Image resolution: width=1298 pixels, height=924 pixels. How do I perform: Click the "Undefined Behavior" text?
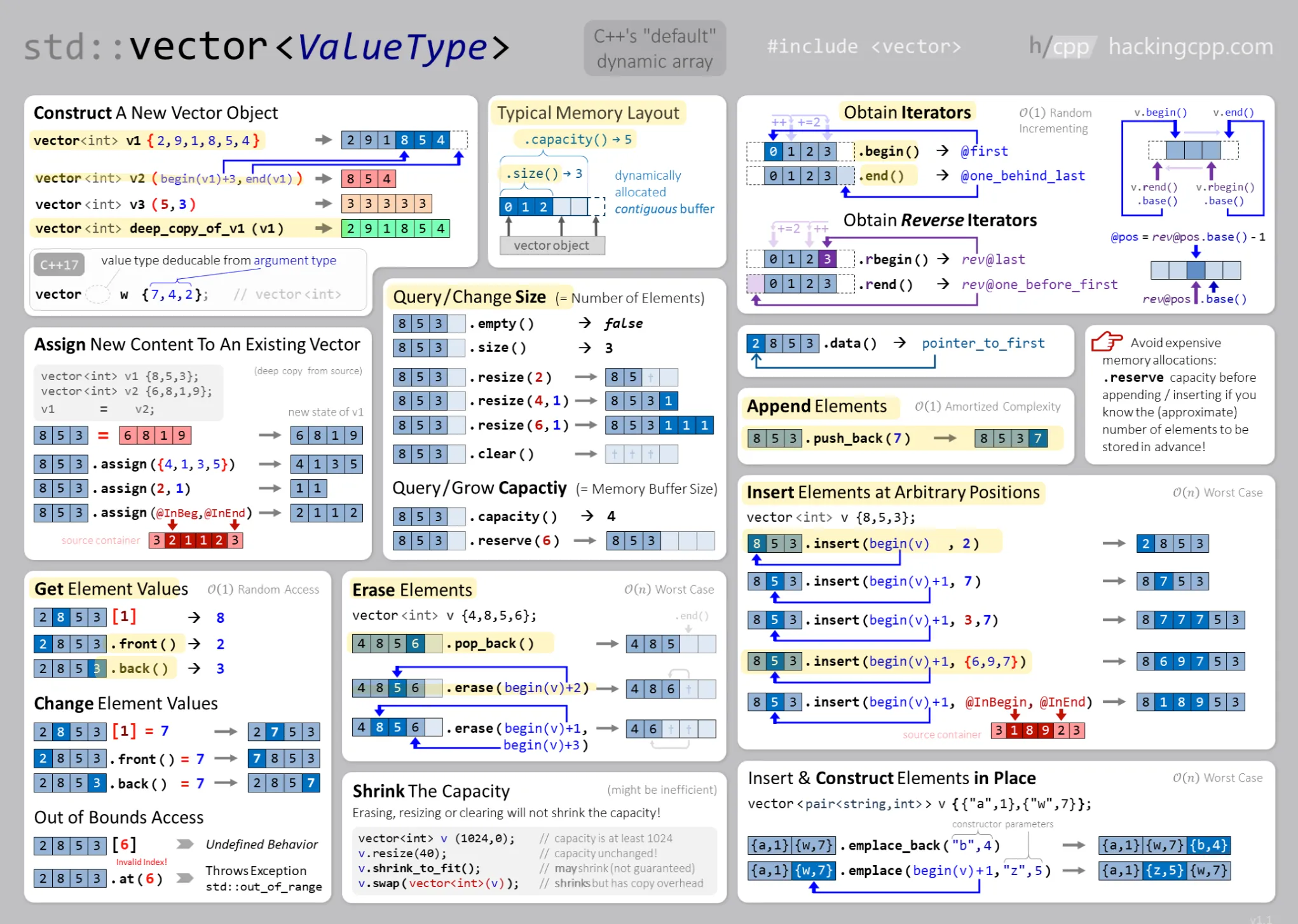261,844
